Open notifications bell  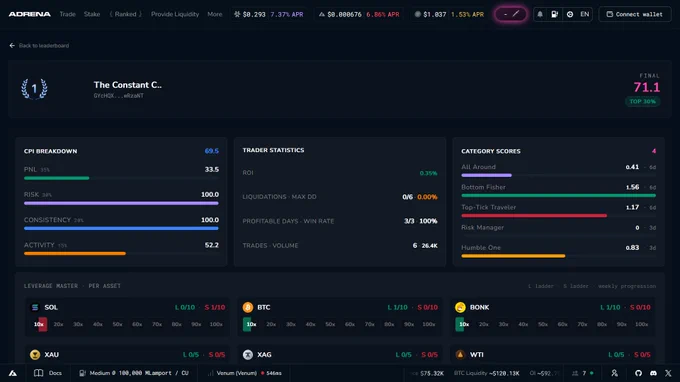coord(540,14)
